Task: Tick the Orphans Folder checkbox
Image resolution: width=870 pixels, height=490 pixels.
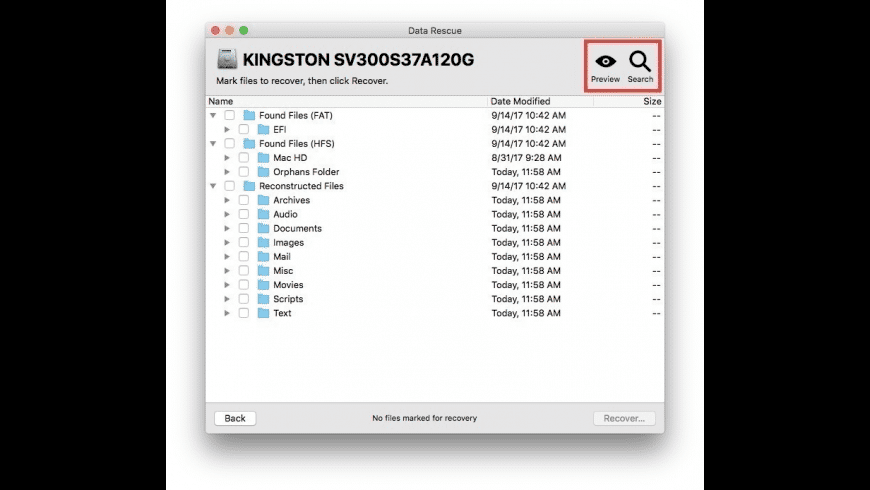Action: tap(244, 171)
